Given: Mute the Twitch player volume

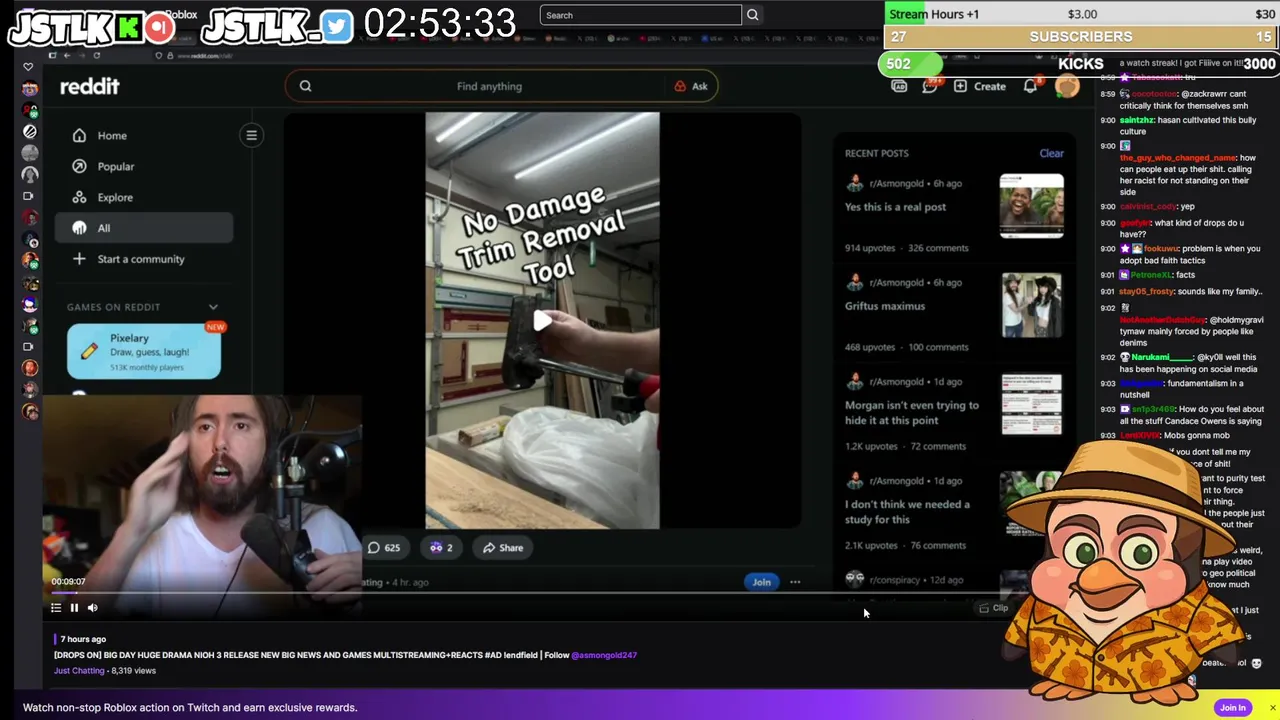Looking at the screenshot, I should pyautogui.click(x=92, y=607).
